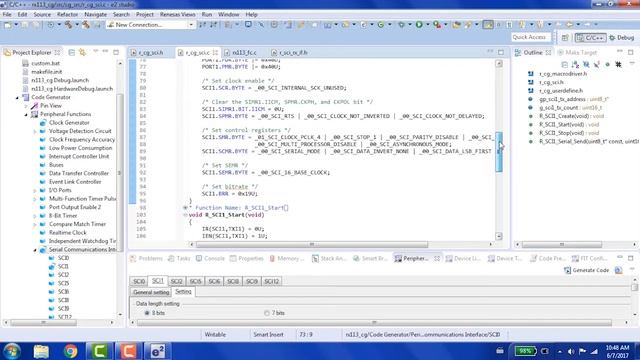Minimize the Project Explorer view
The width and height of the screenshot is (640, 360).
(106, 52)
